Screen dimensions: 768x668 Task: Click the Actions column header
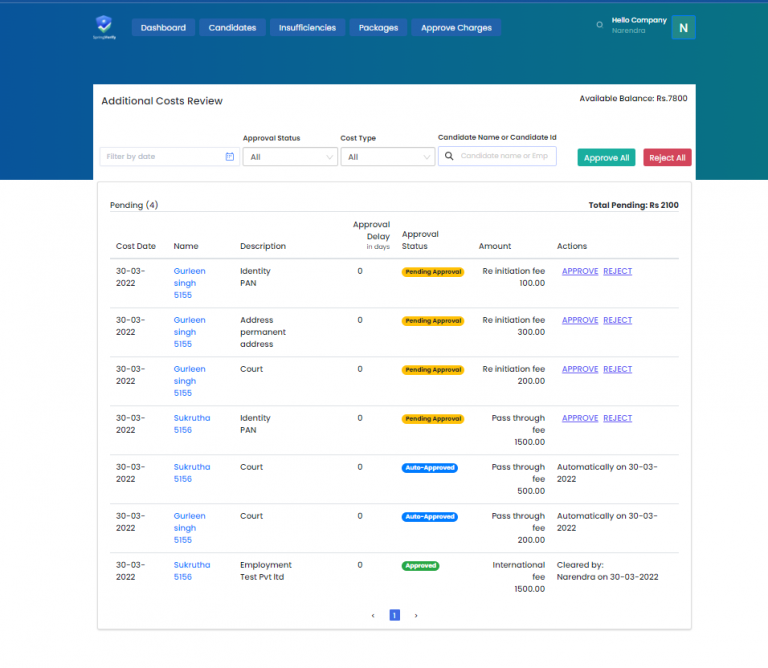(572, 246)
